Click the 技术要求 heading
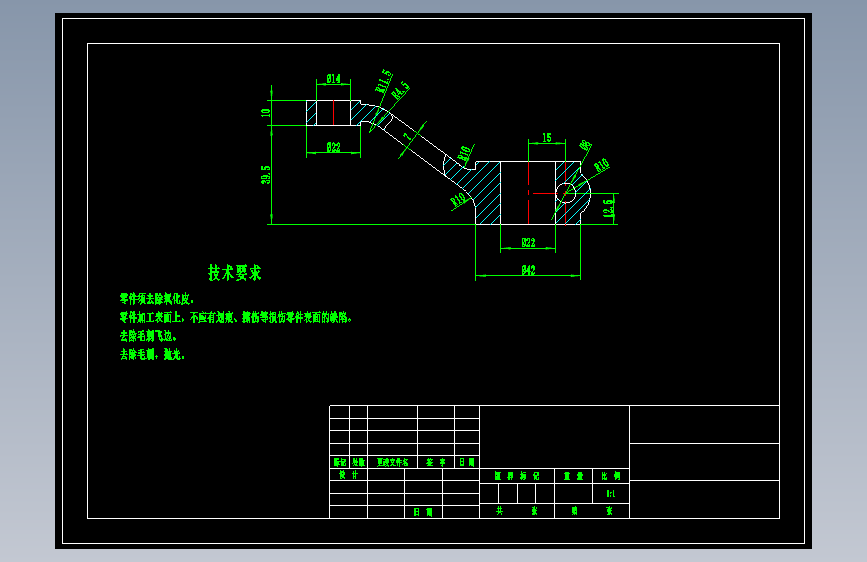Screen dimensions: 867x562 [234, 273]
